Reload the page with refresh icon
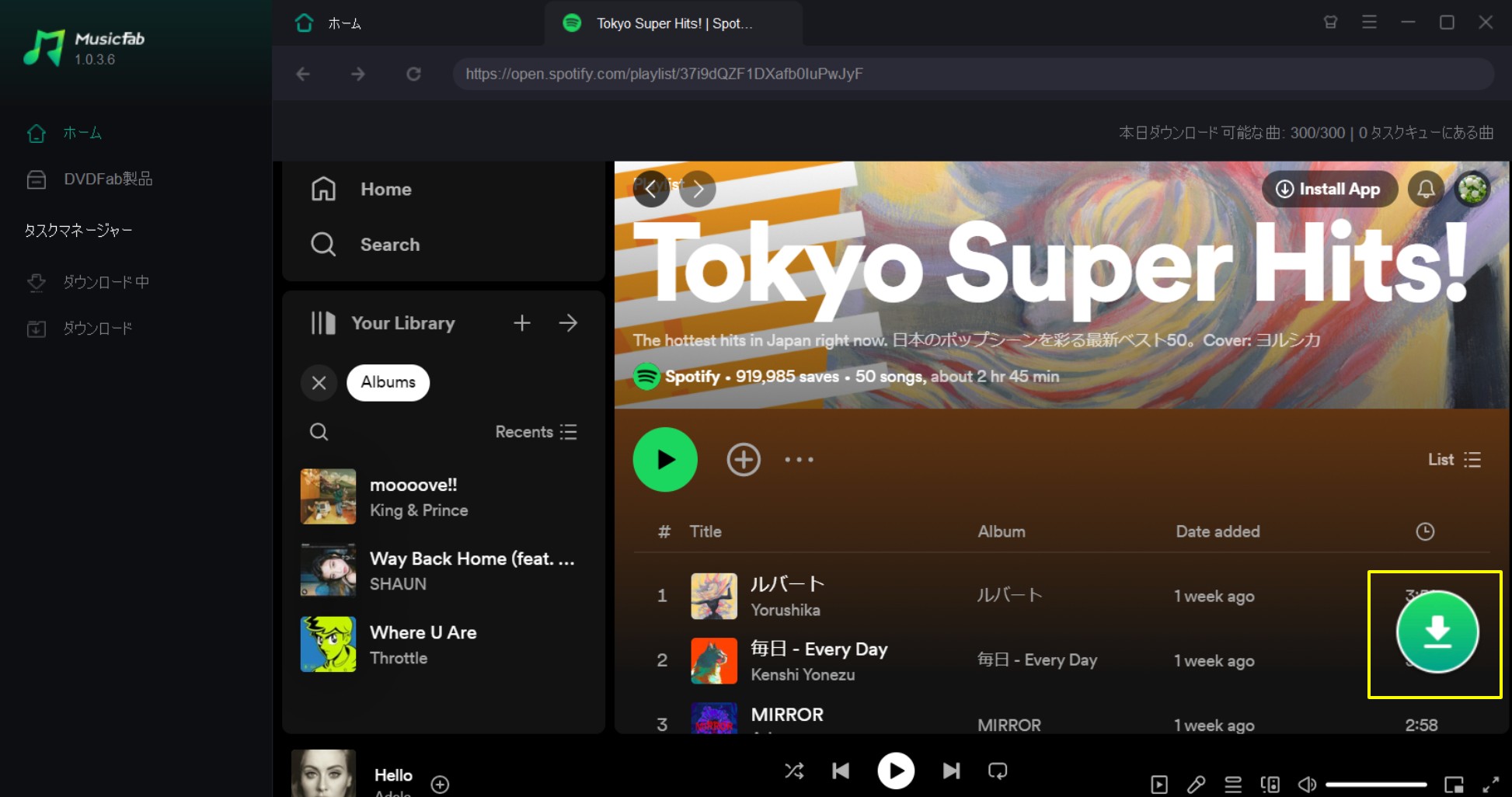 pyautogui.click(x=413, y=74)
